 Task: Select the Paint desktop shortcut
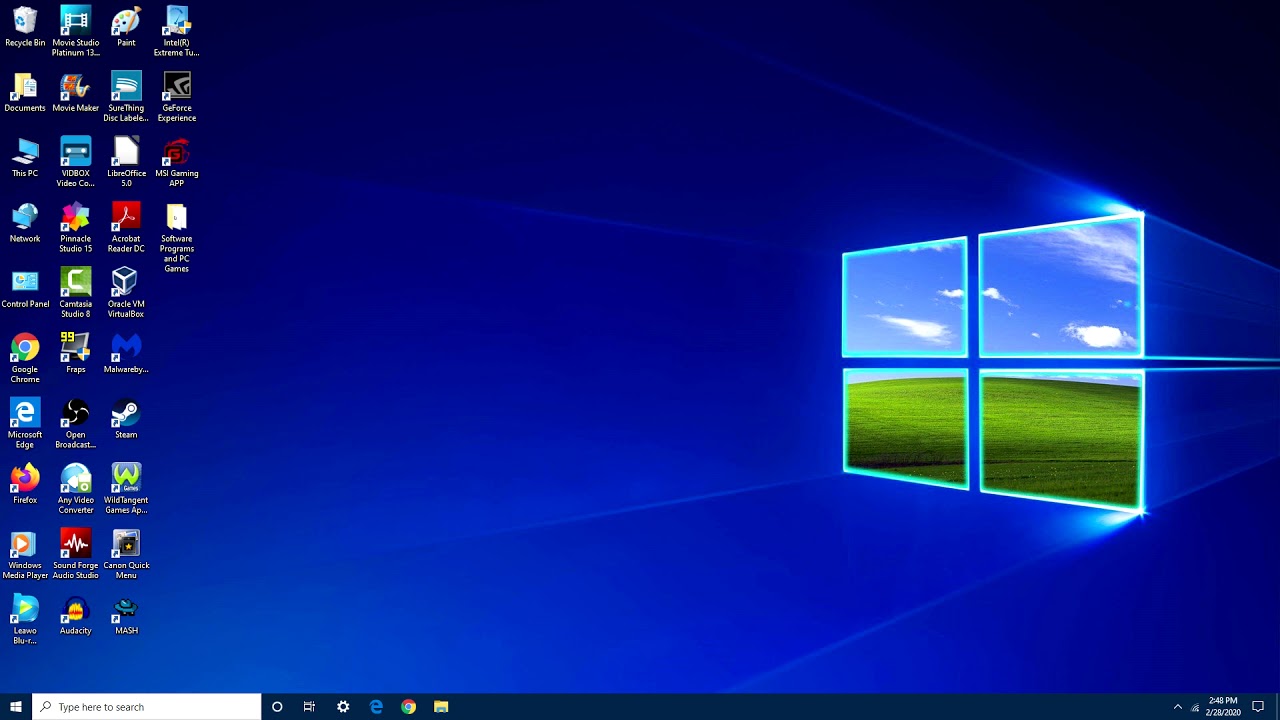click(x=126, y=27)
